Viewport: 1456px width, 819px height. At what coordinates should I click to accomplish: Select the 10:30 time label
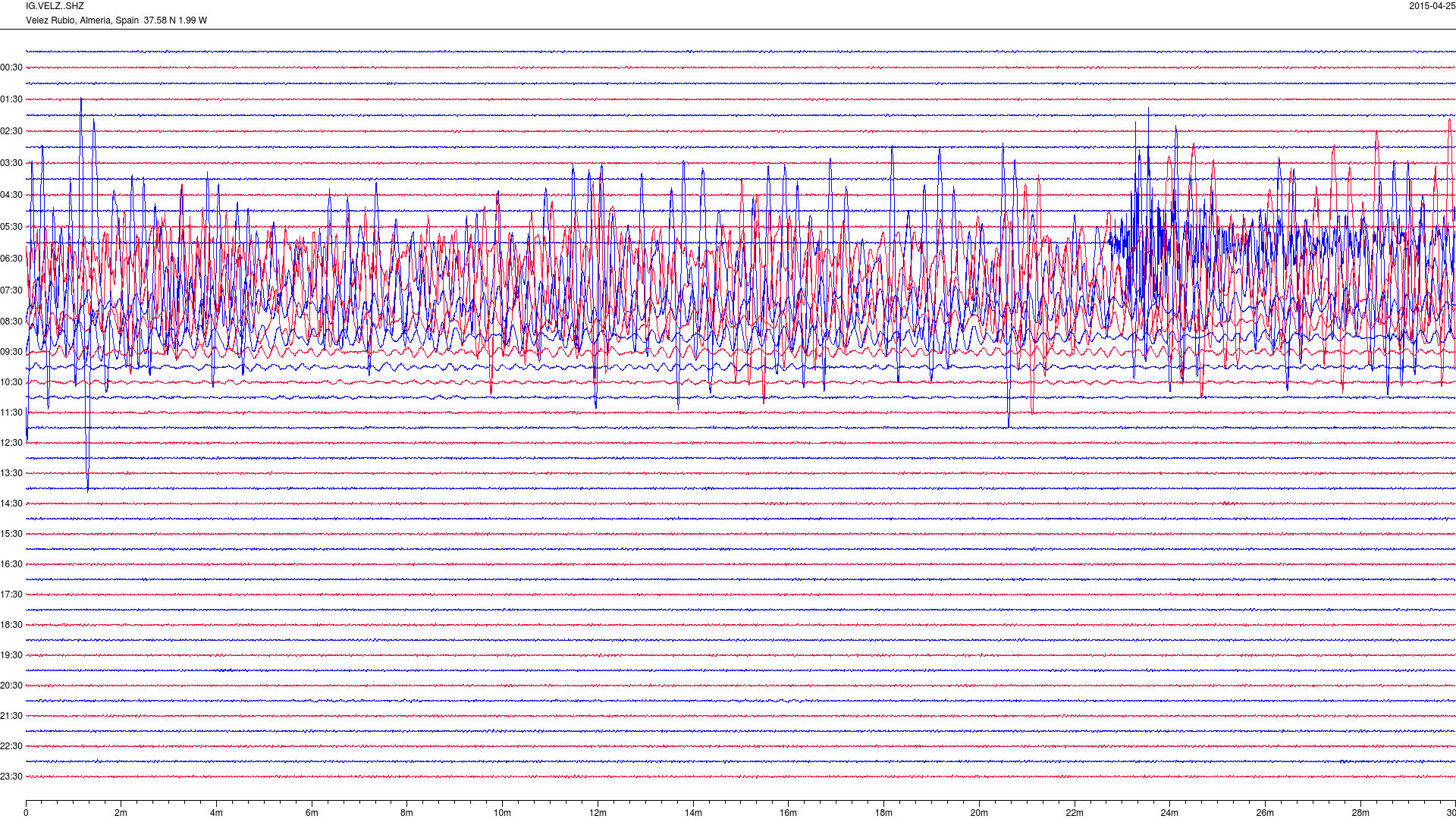[11, 382]
